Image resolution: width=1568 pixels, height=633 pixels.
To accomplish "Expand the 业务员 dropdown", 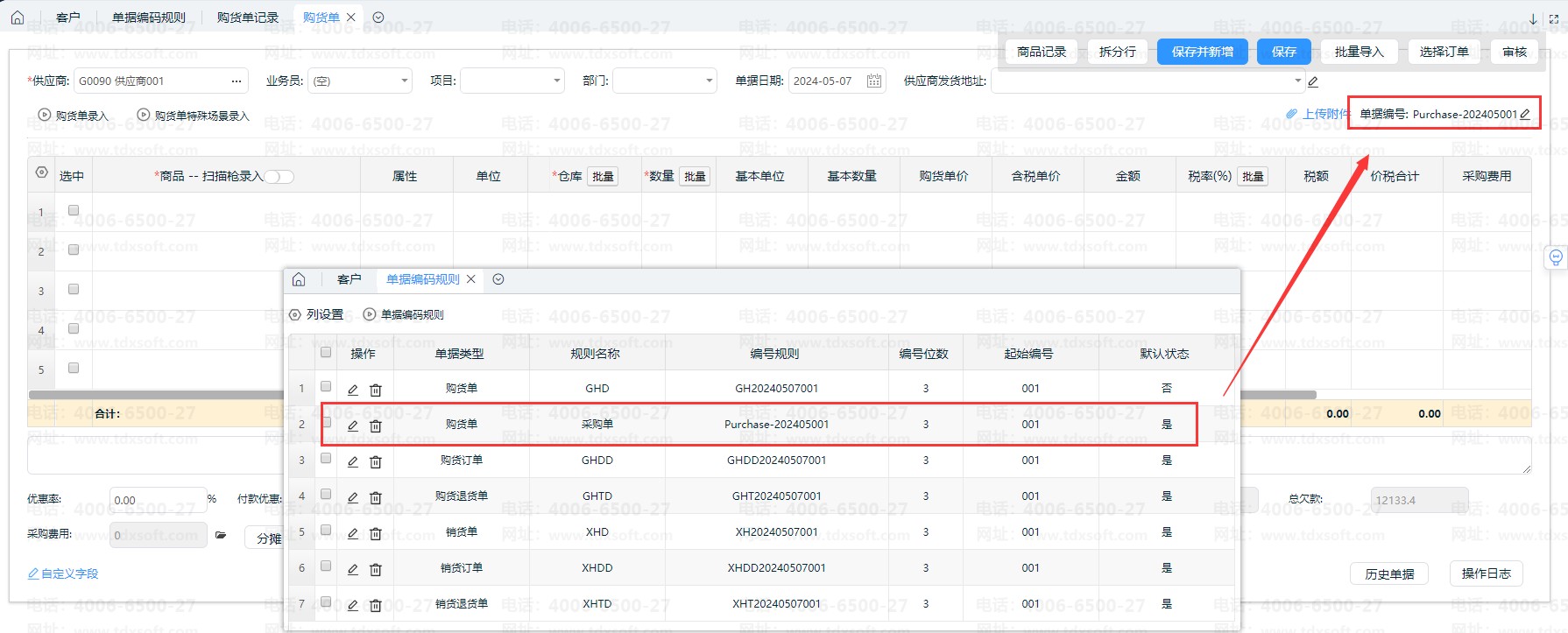I will tap(405, 81).
